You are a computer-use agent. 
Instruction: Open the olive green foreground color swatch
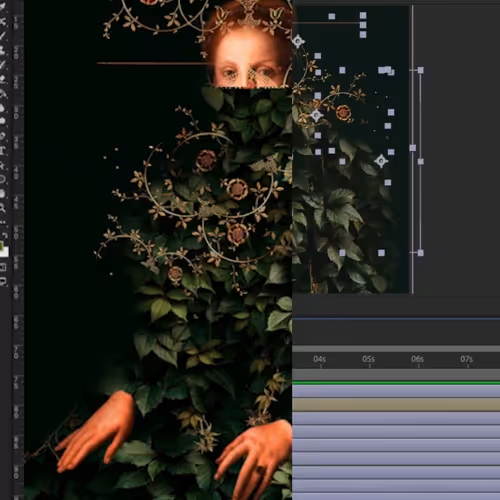pos(1,246)
